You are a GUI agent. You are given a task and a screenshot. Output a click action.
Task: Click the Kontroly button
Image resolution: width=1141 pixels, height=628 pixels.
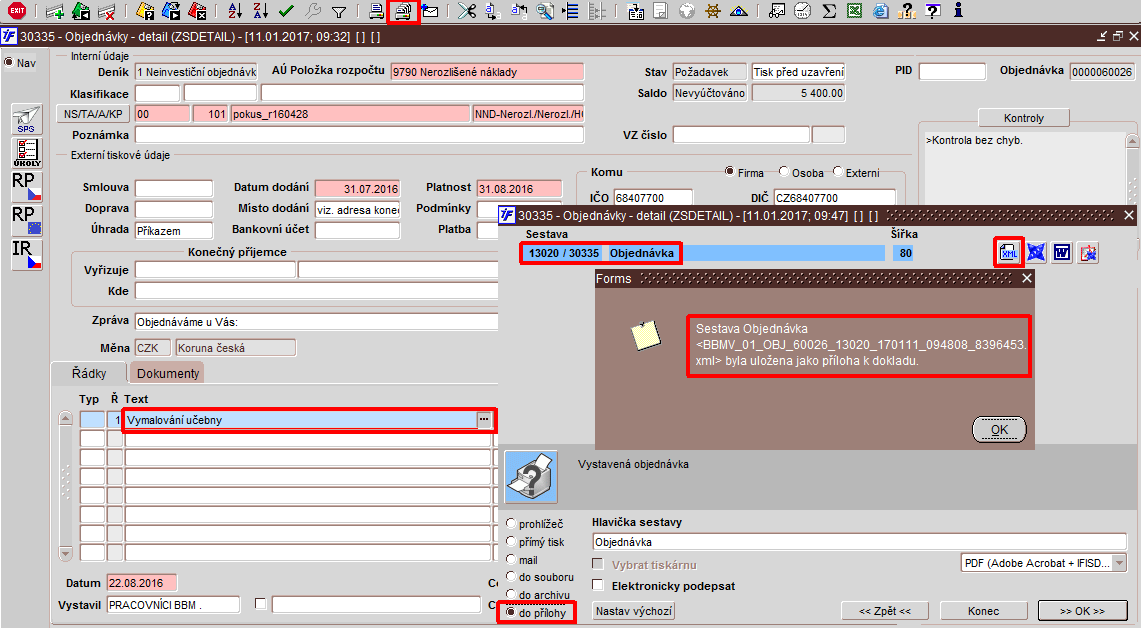(x=1024, y=118)
